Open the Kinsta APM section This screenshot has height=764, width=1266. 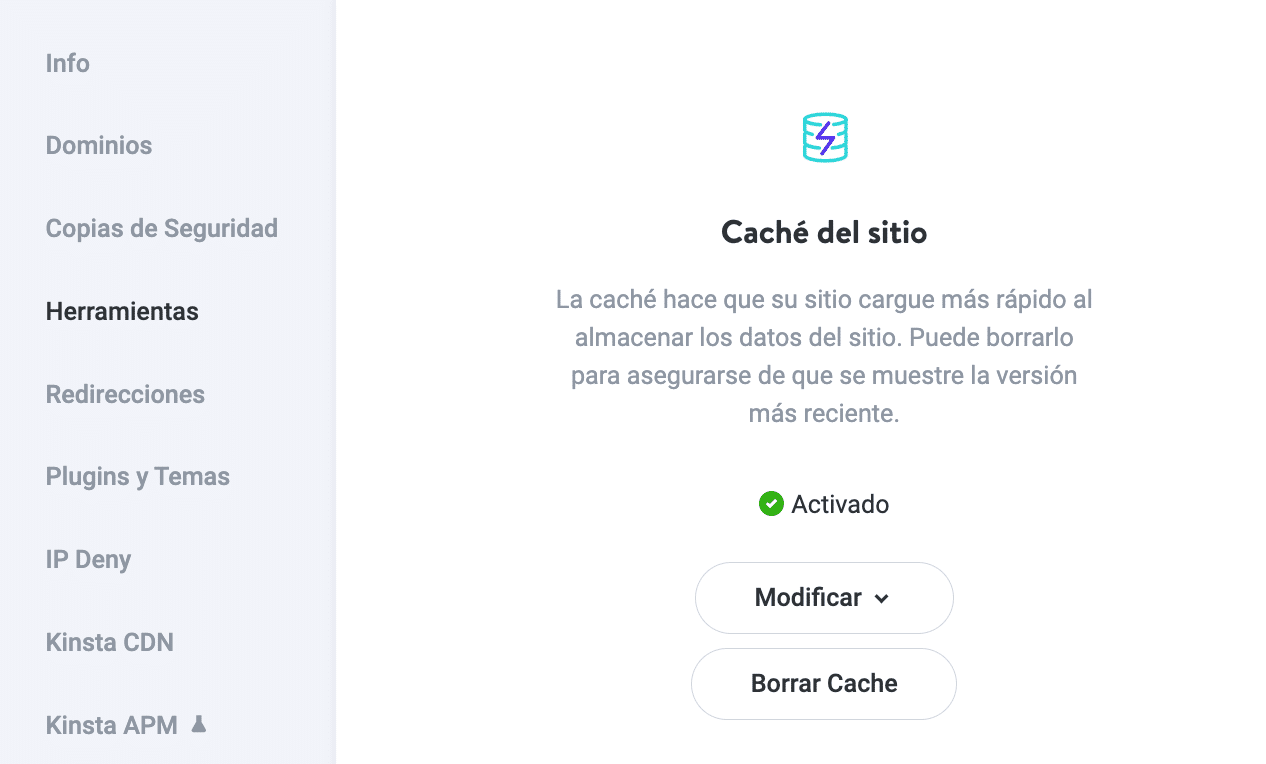click(x=111, y=725)
